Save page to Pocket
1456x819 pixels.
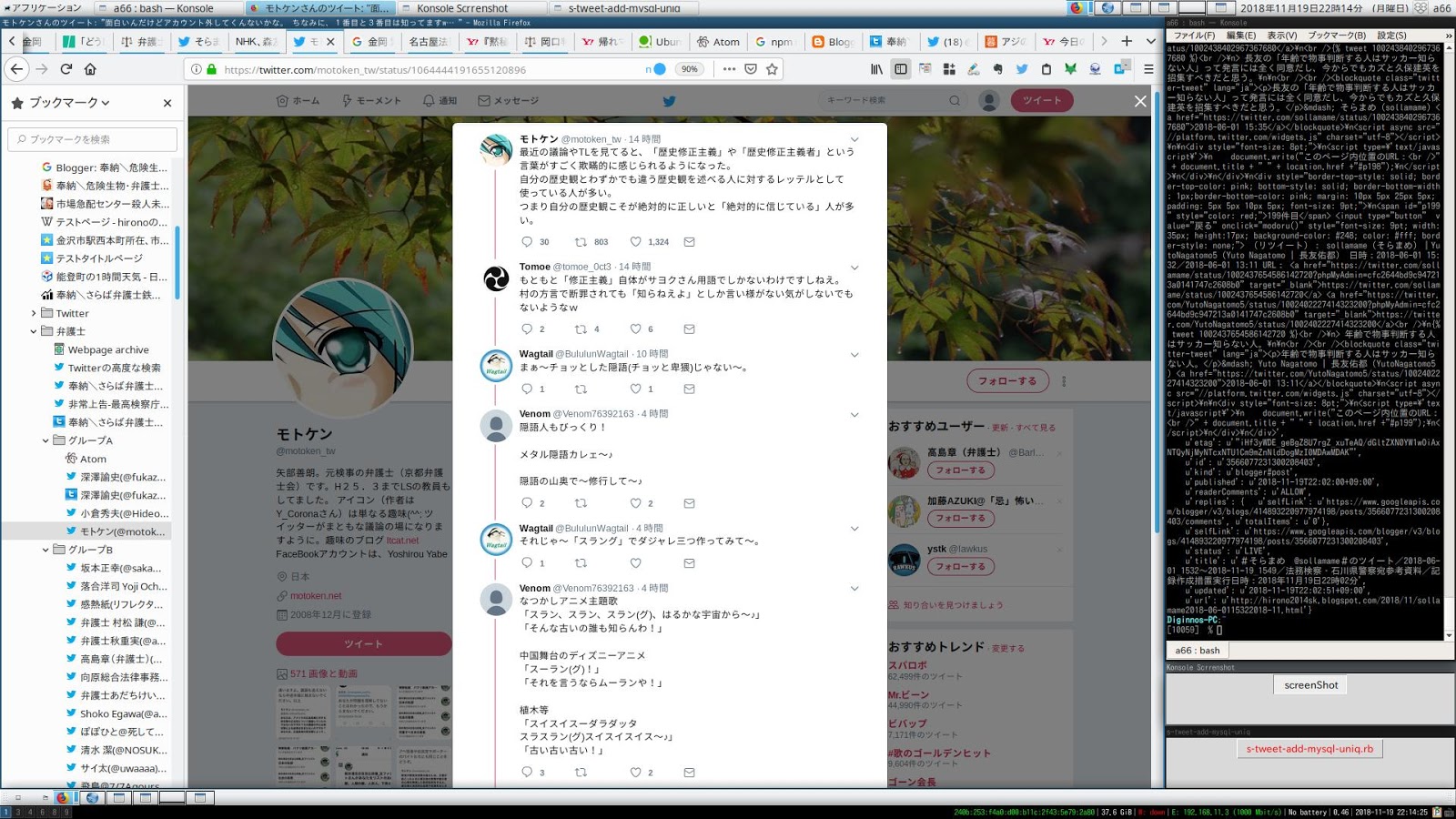[x=751, y=69]
